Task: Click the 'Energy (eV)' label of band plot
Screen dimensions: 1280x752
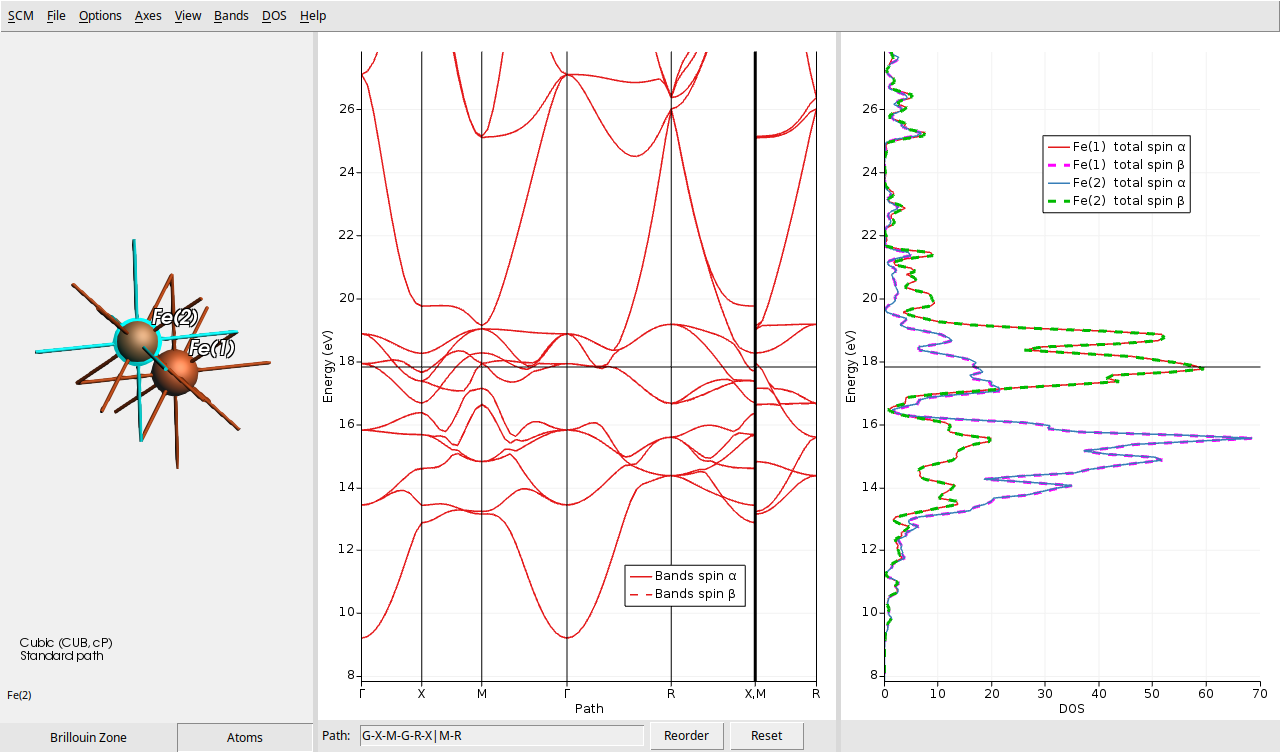Action: [328, 366]
